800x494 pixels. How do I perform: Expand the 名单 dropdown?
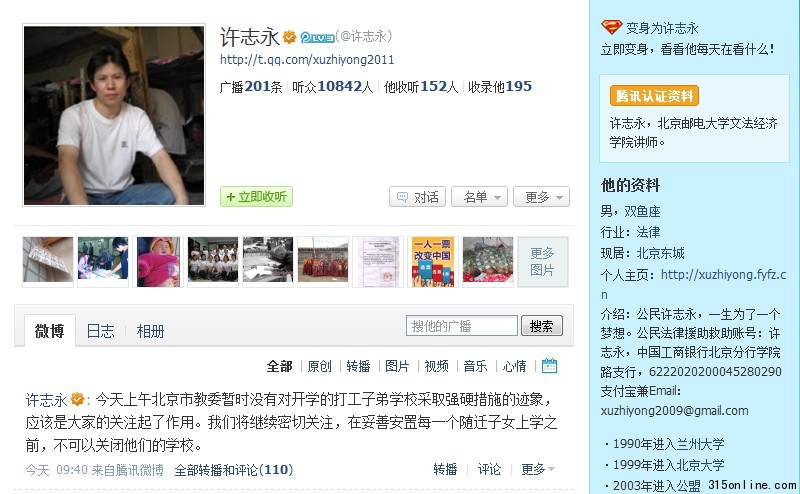(479, 197)
